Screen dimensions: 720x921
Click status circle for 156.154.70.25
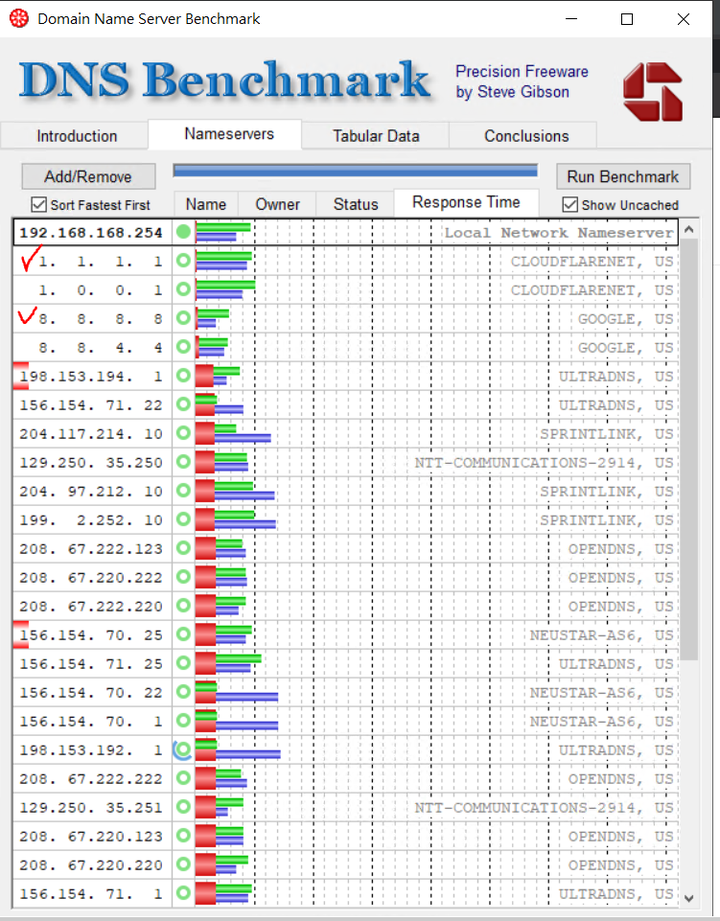coord(183,634)
